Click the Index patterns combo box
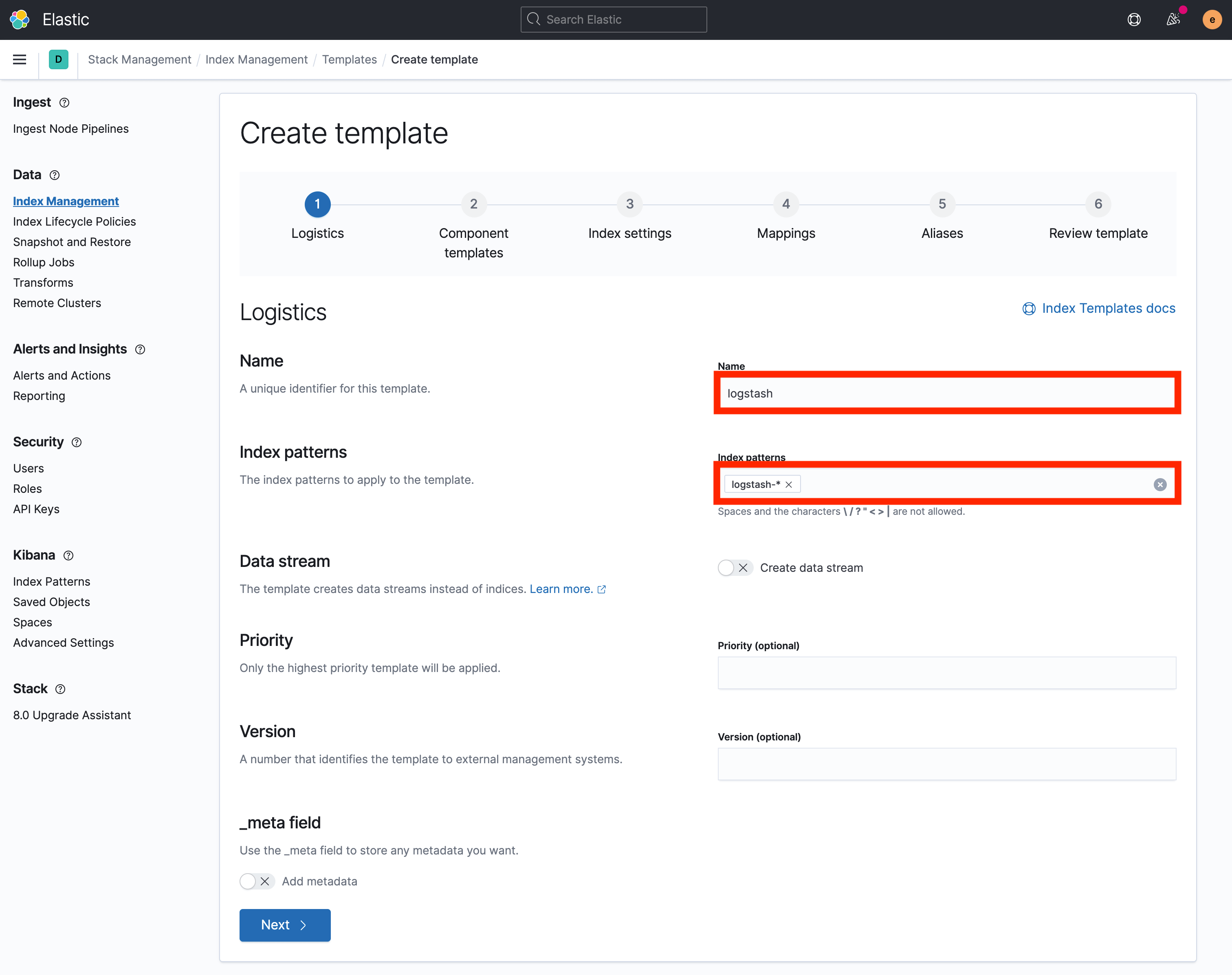The image size is (1232, 975). coord(946,484)
